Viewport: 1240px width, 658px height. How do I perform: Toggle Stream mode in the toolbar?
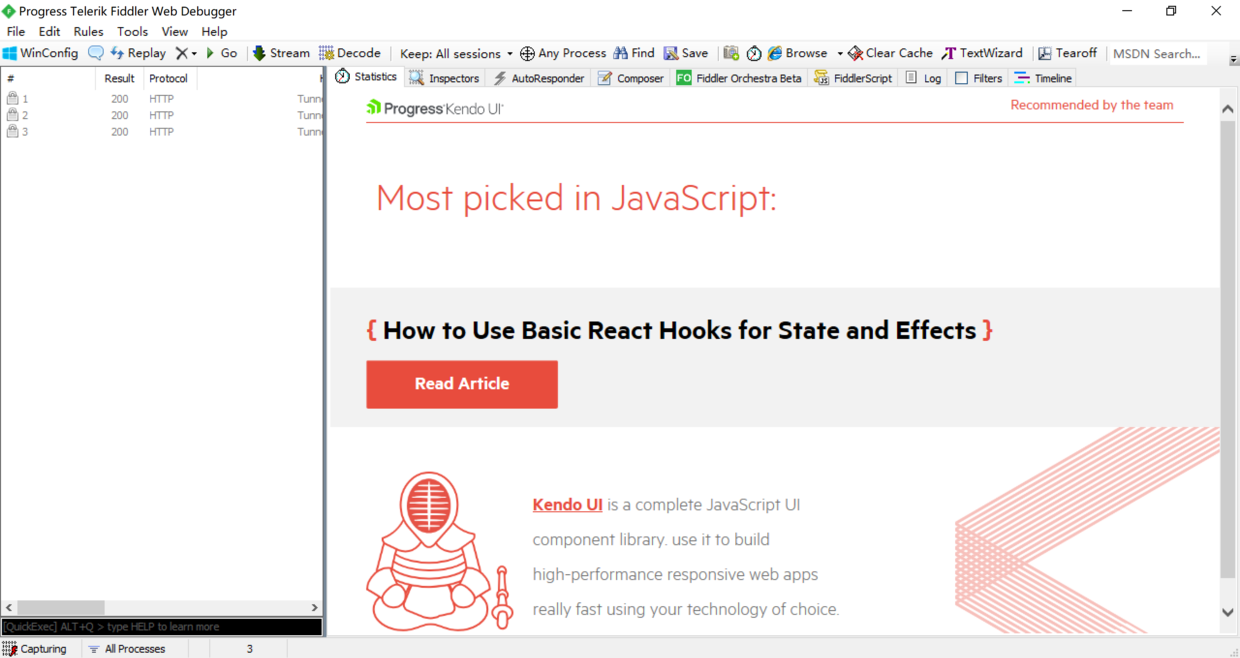pos(281,53)
